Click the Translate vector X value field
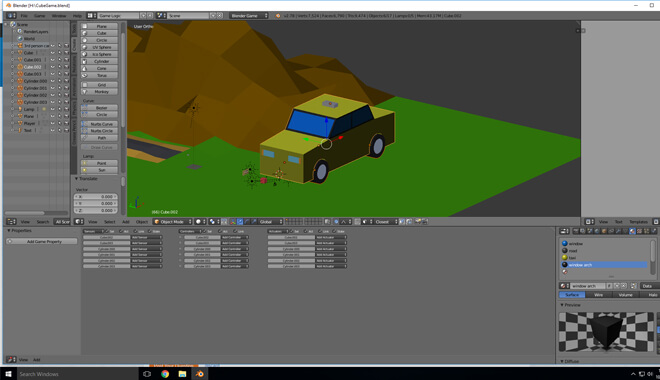This screenshot has width=660, height=380. pos(96,197)
